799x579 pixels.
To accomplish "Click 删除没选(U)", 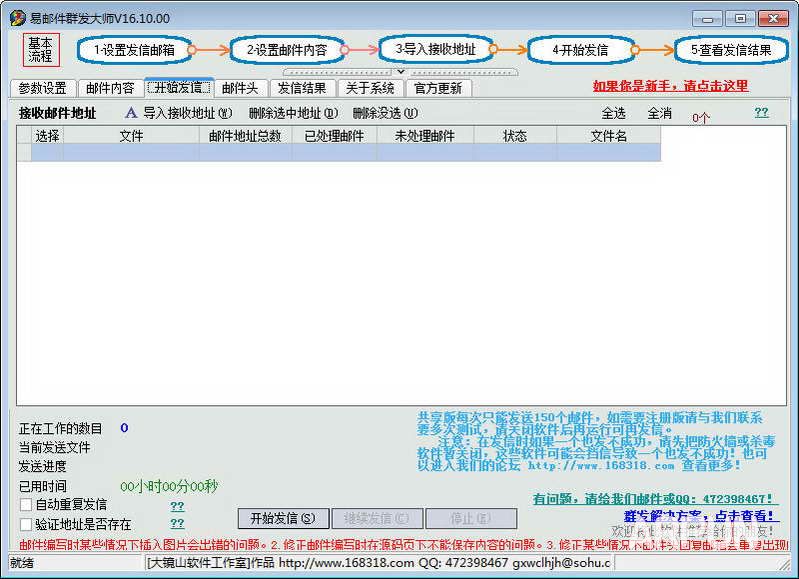I will click(385, 113).
